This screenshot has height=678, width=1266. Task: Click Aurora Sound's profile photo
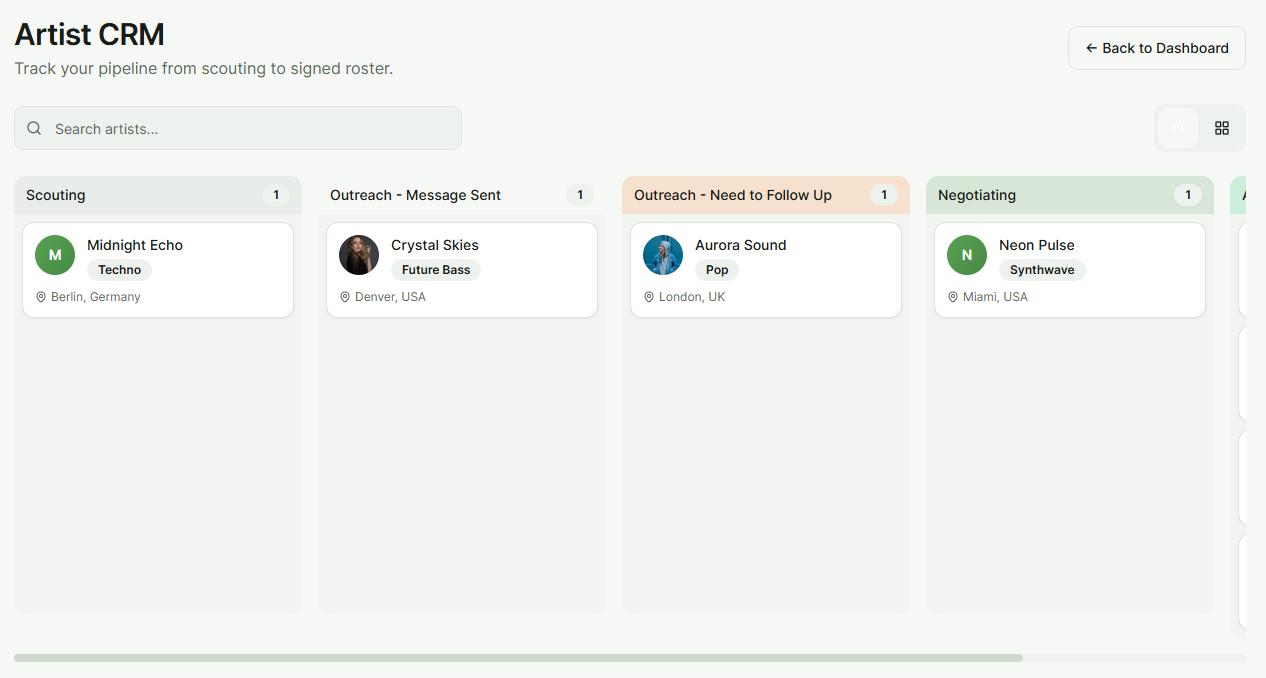coord(663,255)
